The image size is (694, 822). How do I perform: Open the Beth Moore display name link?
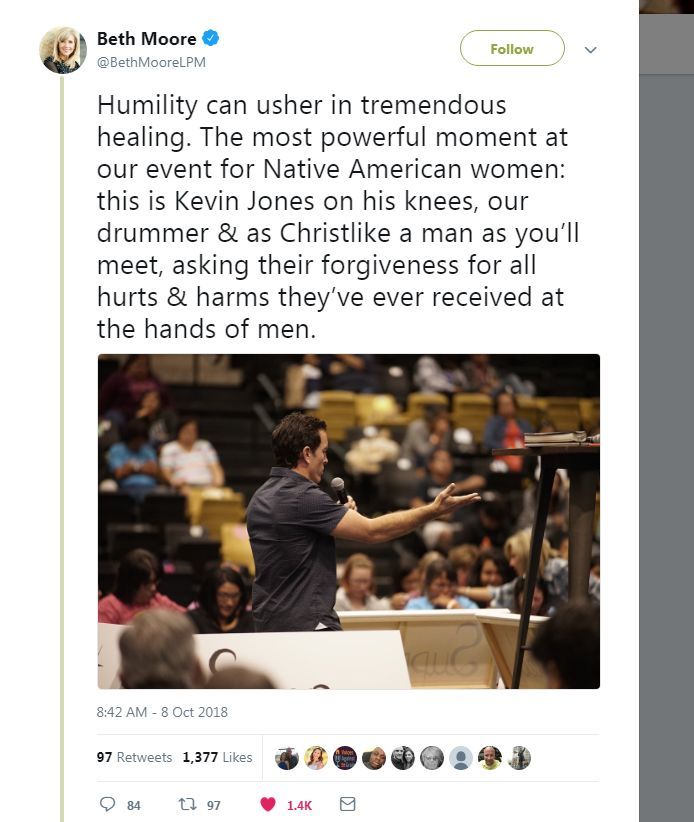click(147, 38)
